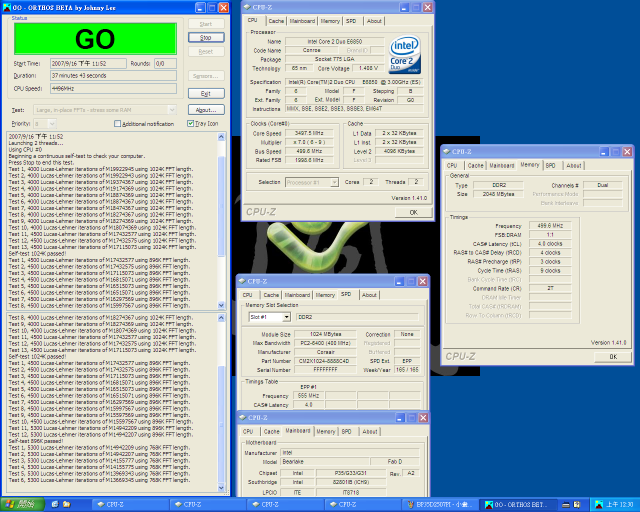Close the CPU-Z Mainboard window
The height and width of the screenshot is (512, 640).
pyautogui.click(x=423, y=417)
